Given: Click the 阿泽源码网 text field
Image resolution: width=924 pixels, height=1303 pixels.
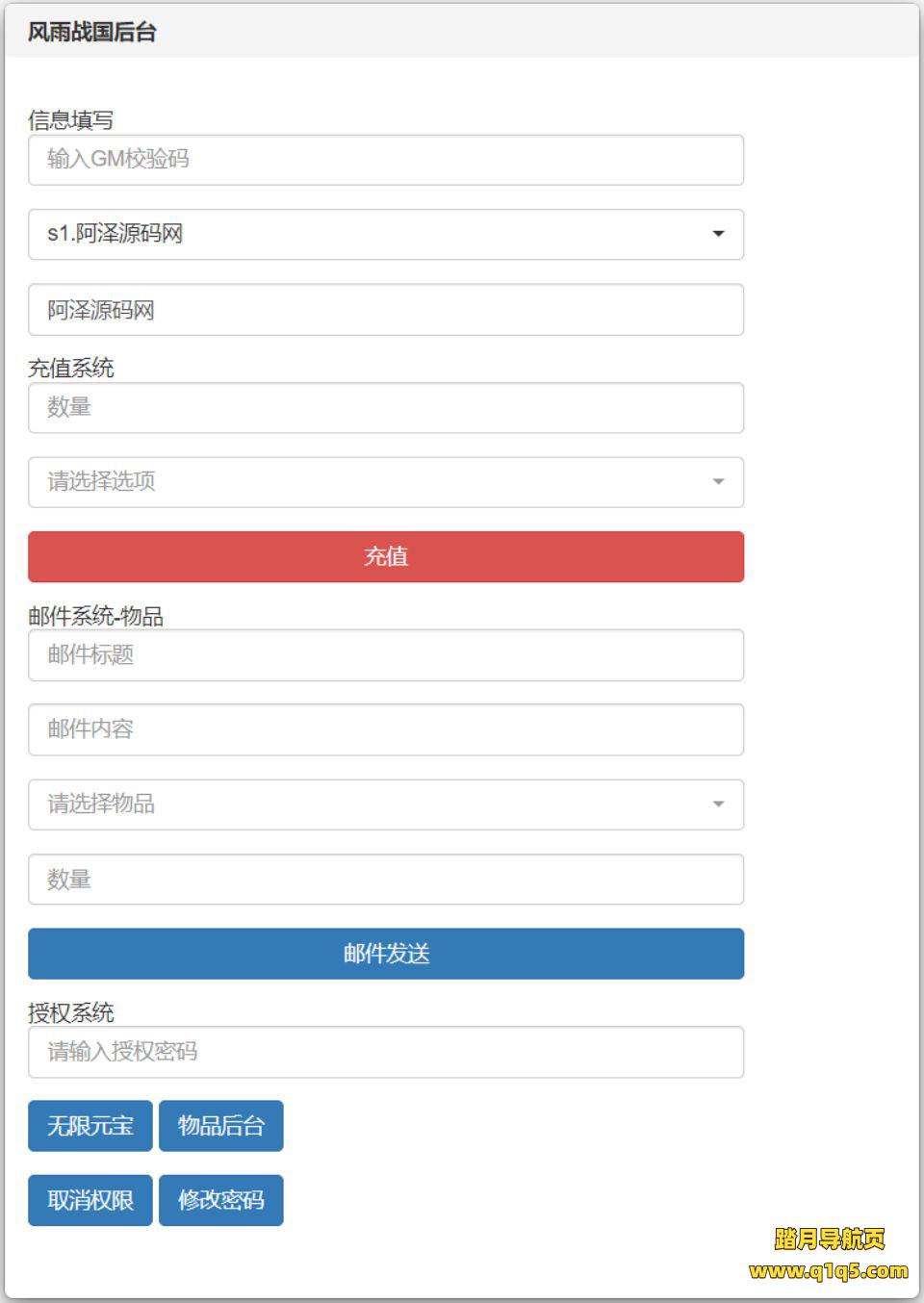Looking at the screenshot, I should (x=385, y=310).
